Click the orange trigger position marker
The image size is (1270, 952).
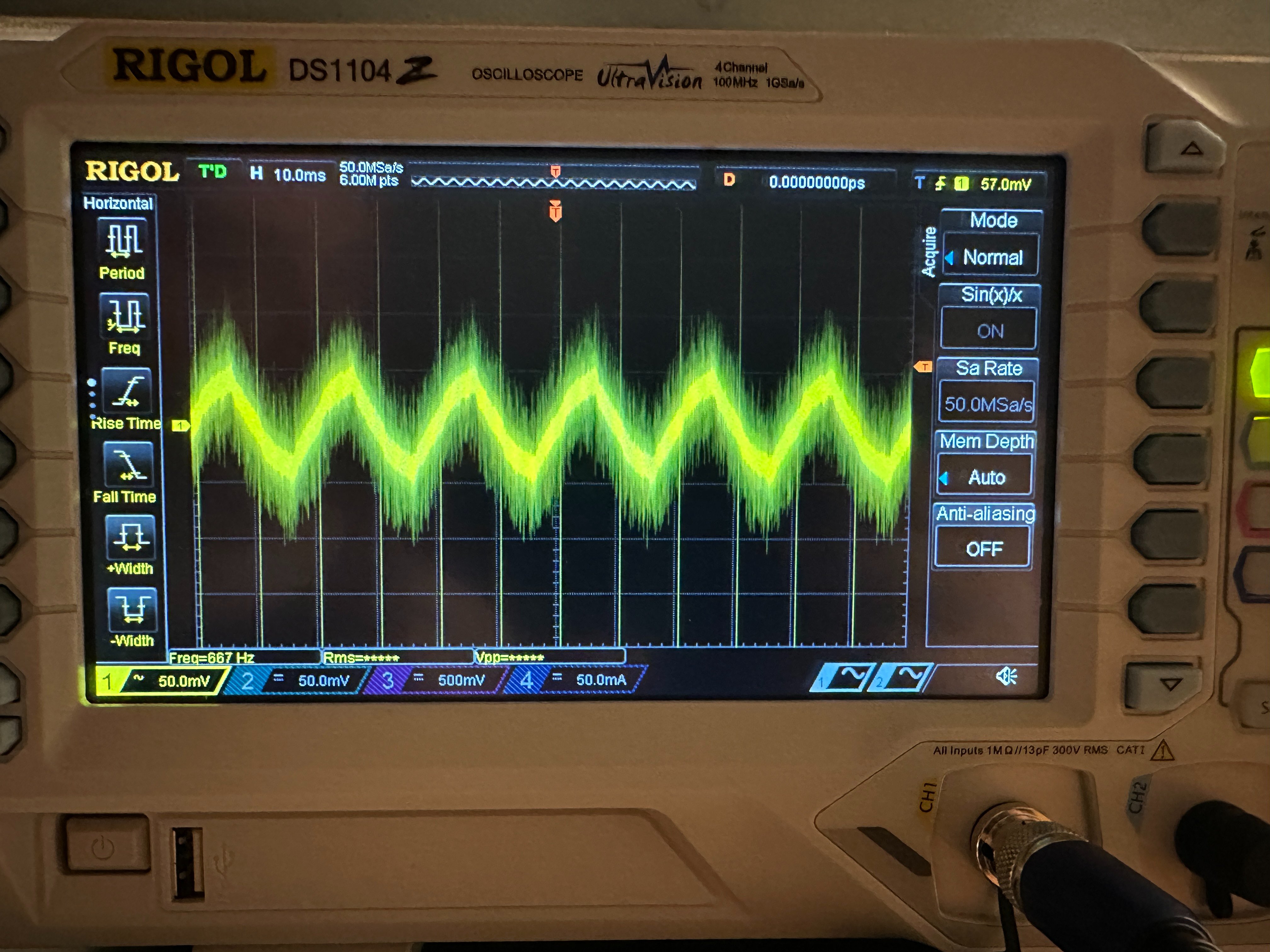(x=555, y=212)
